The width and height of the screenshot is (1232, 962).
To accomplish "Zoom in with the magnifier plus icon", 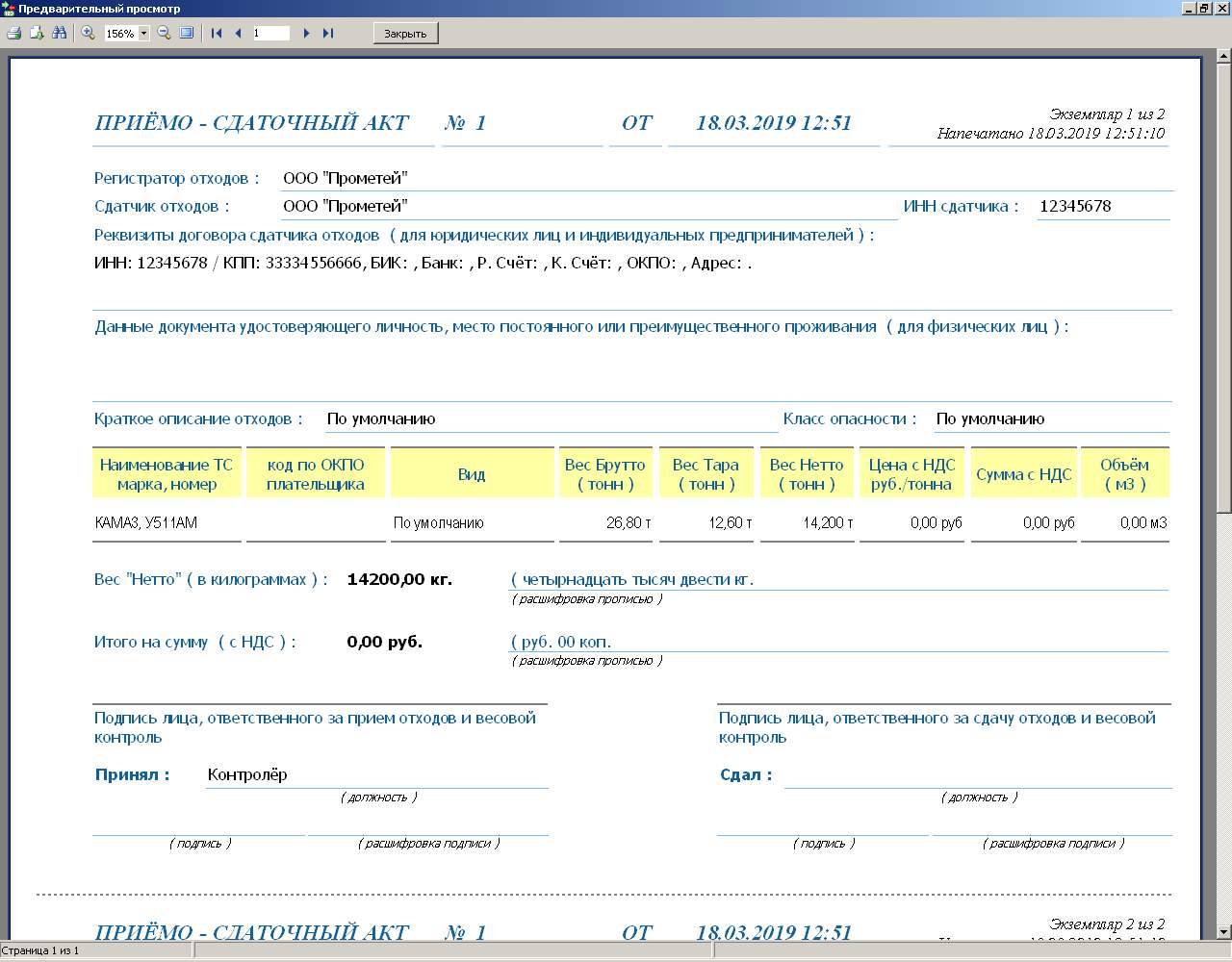I will 88,33.
